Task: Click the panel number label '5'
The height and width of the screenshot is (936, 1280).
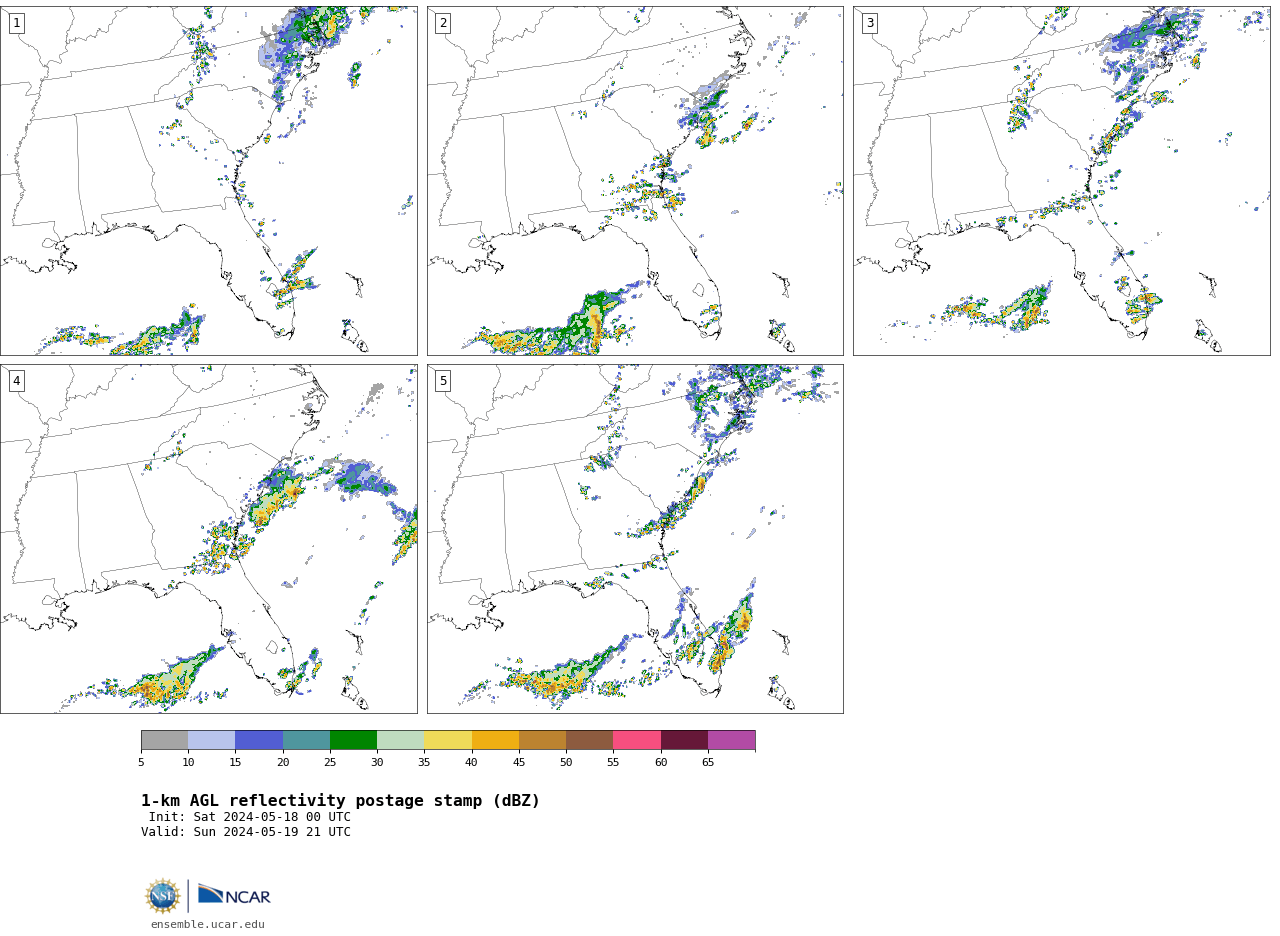Action: (x=443, y=381)
